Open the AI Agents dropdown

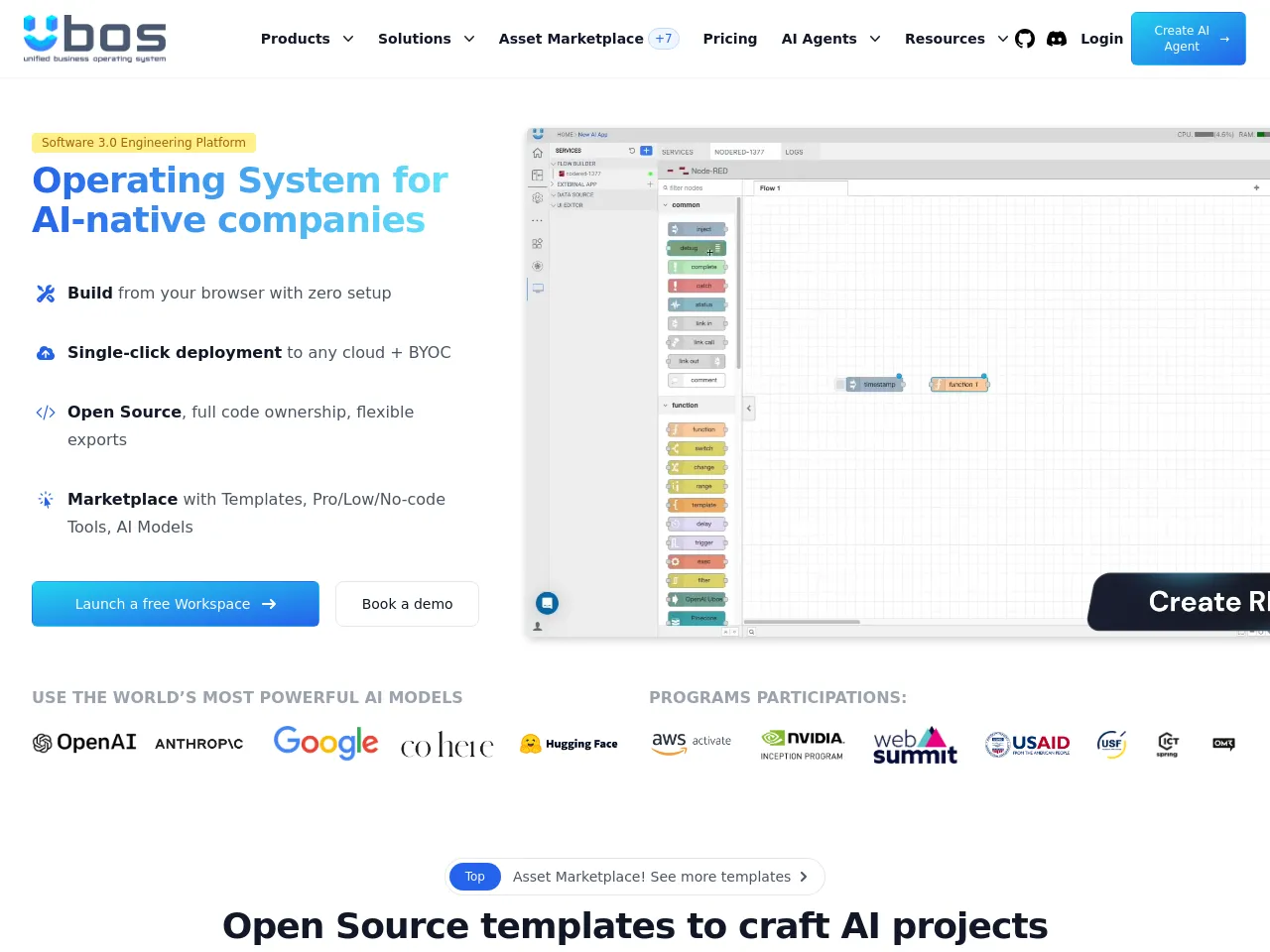tap(830, 39)
